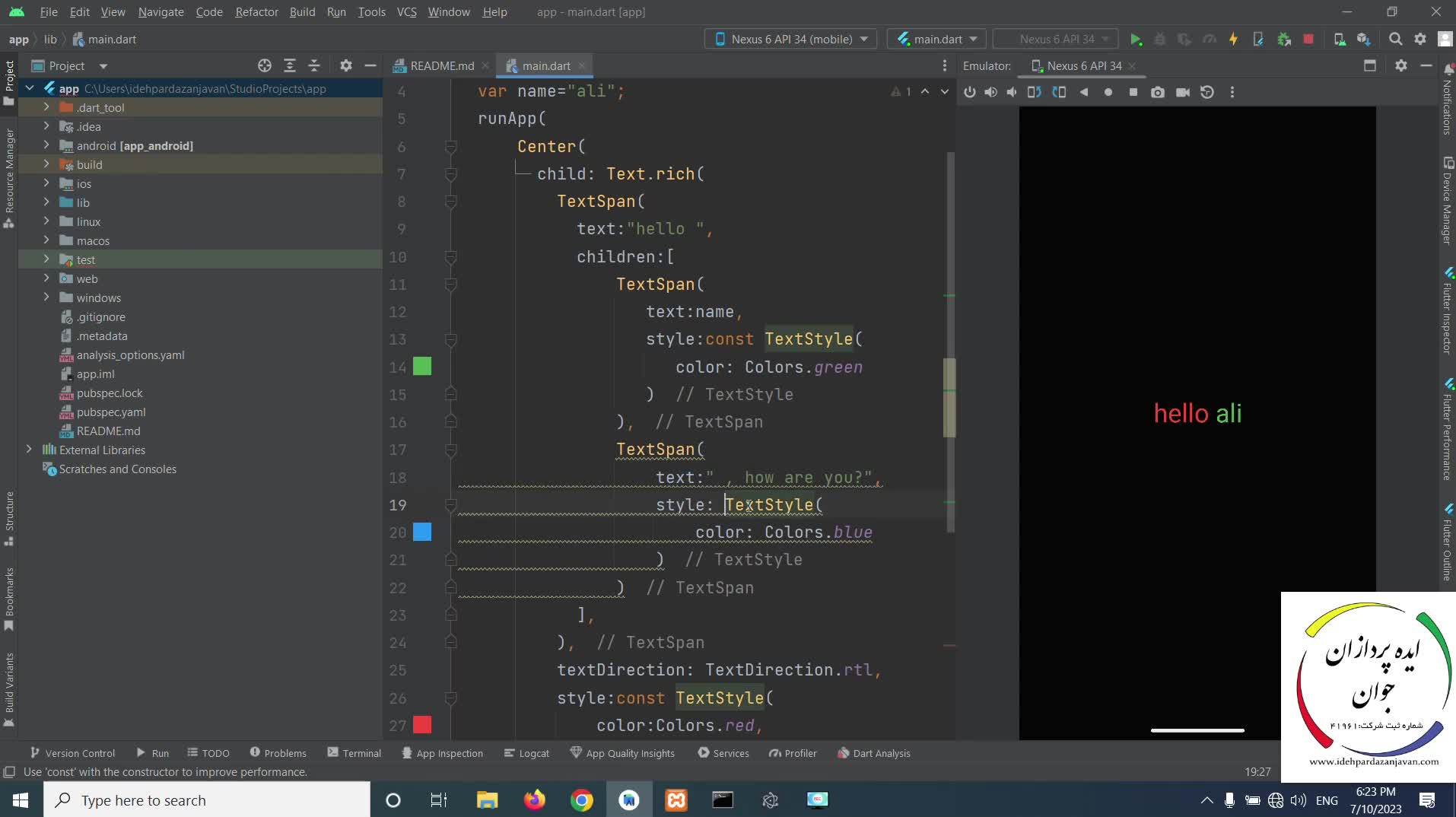
Task: Stop the running app with the red square
Action: 1308,40
